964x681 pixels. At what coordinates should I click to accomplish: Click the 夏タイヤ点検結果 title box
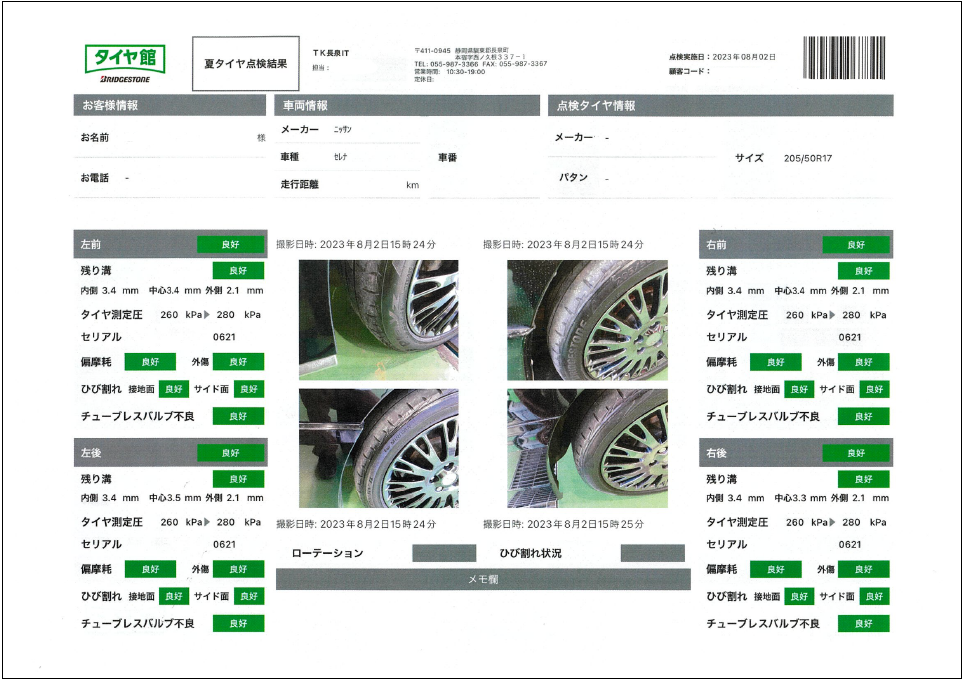click(245, 64)
